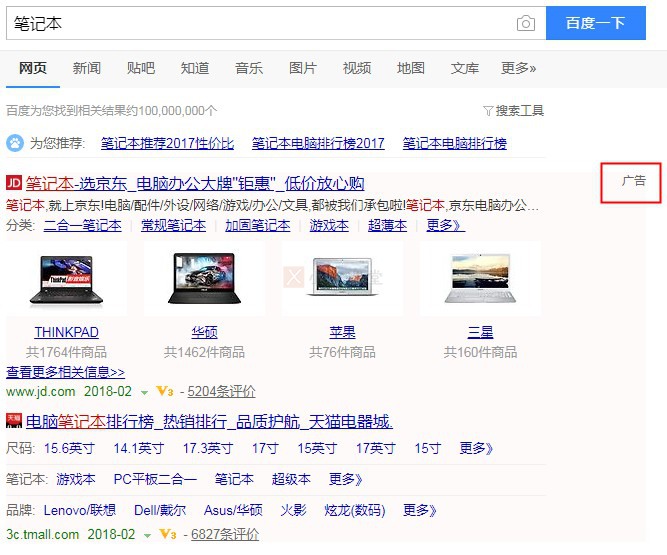Open the 华硕 brand link
667x555 pixels.
coord(204,332)
